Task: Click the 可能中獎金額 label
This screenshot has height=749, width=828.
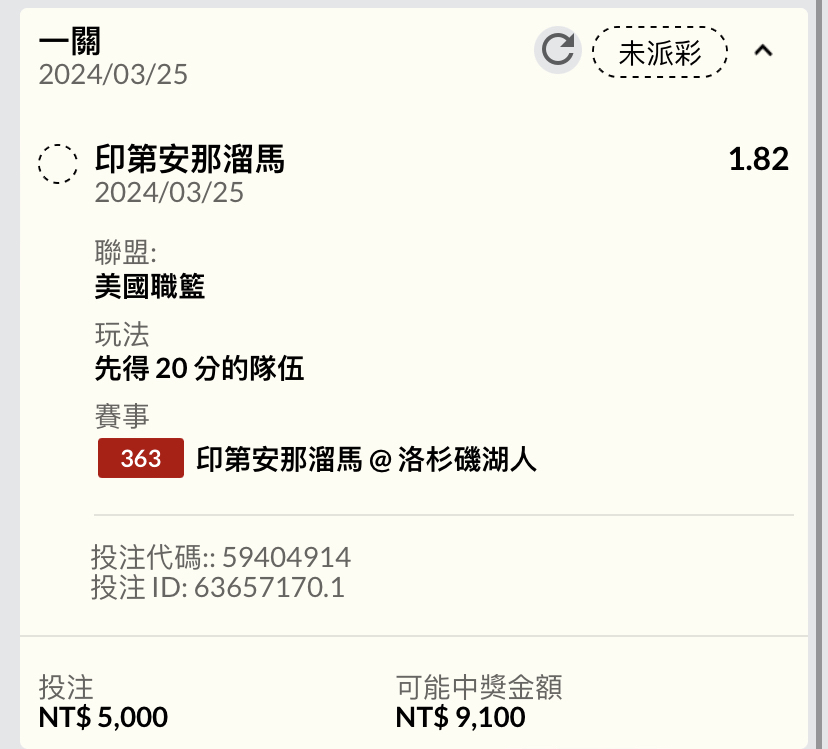Action: (x=479, y=687)
